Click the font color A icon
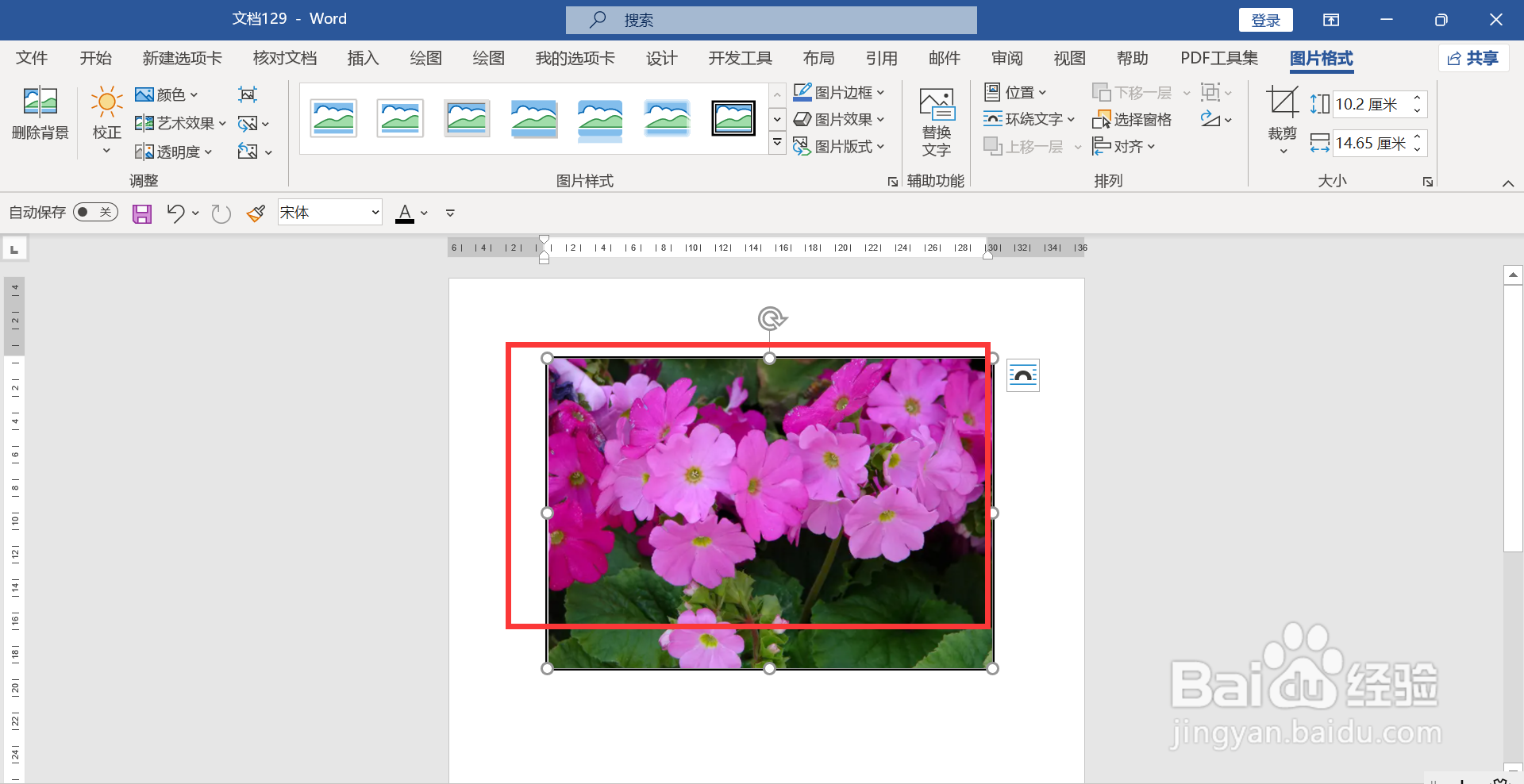This screenshot has width=1524, height=784. point(405,213)
